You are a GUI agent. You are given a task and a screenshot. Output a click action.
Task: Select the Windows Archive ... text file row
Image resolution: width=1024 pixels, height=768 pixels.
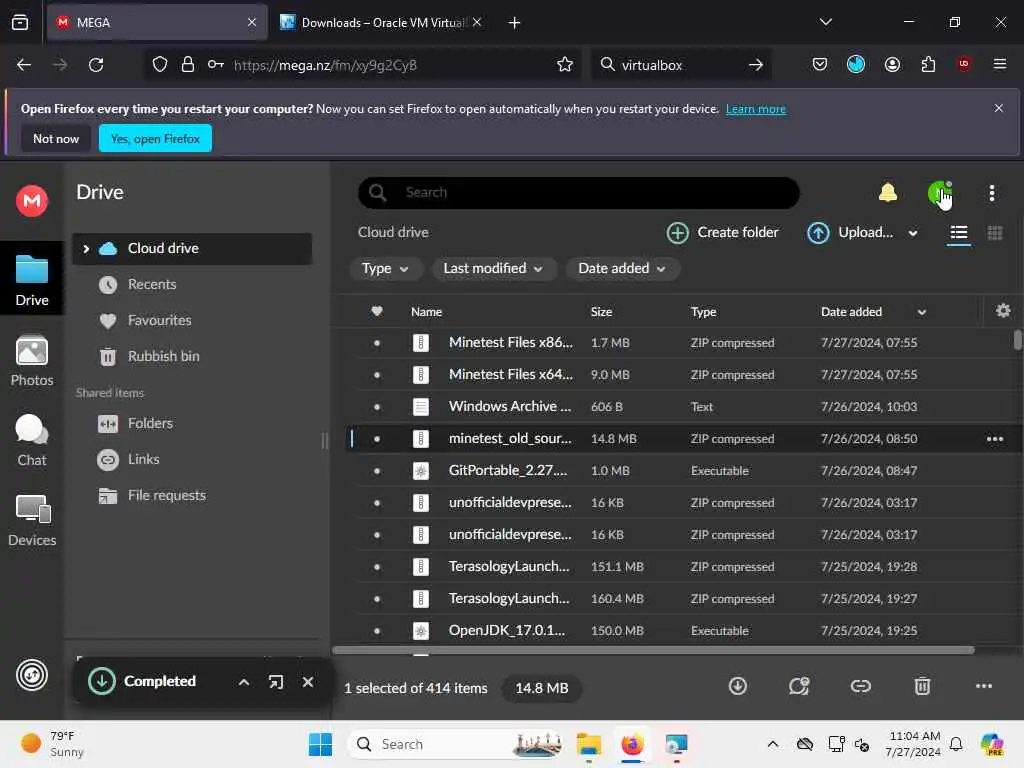[x=679, y=407]
